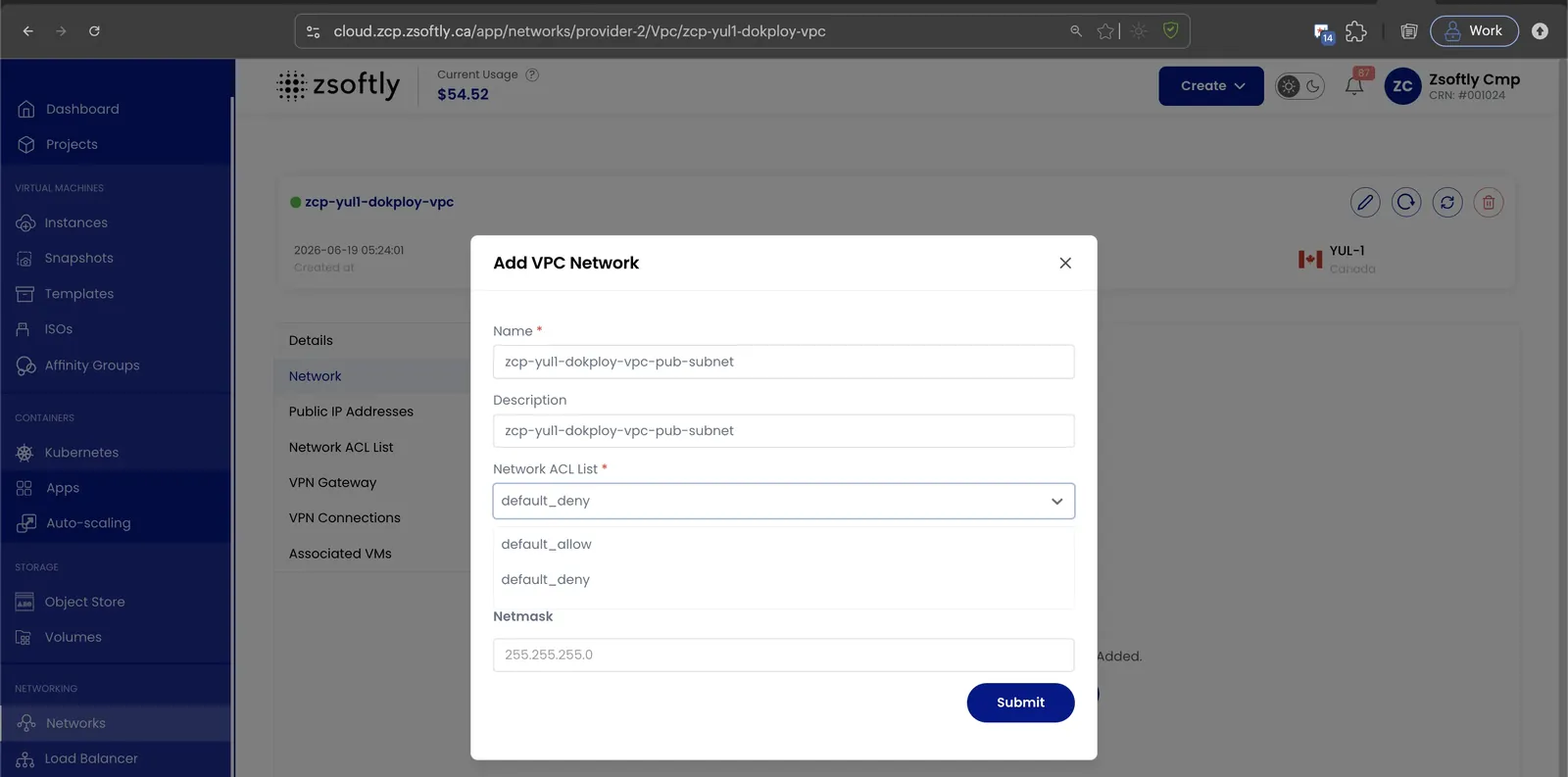Screen dimensions: 1568x777
Task: Click the pencil edit VPC icon
Action: click(1365, 202)
